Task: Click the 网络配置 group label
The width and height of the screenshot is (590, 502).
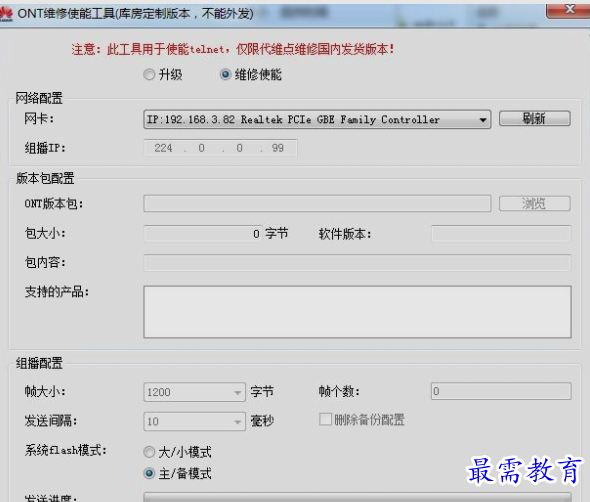Action: [x=39, y=98]
